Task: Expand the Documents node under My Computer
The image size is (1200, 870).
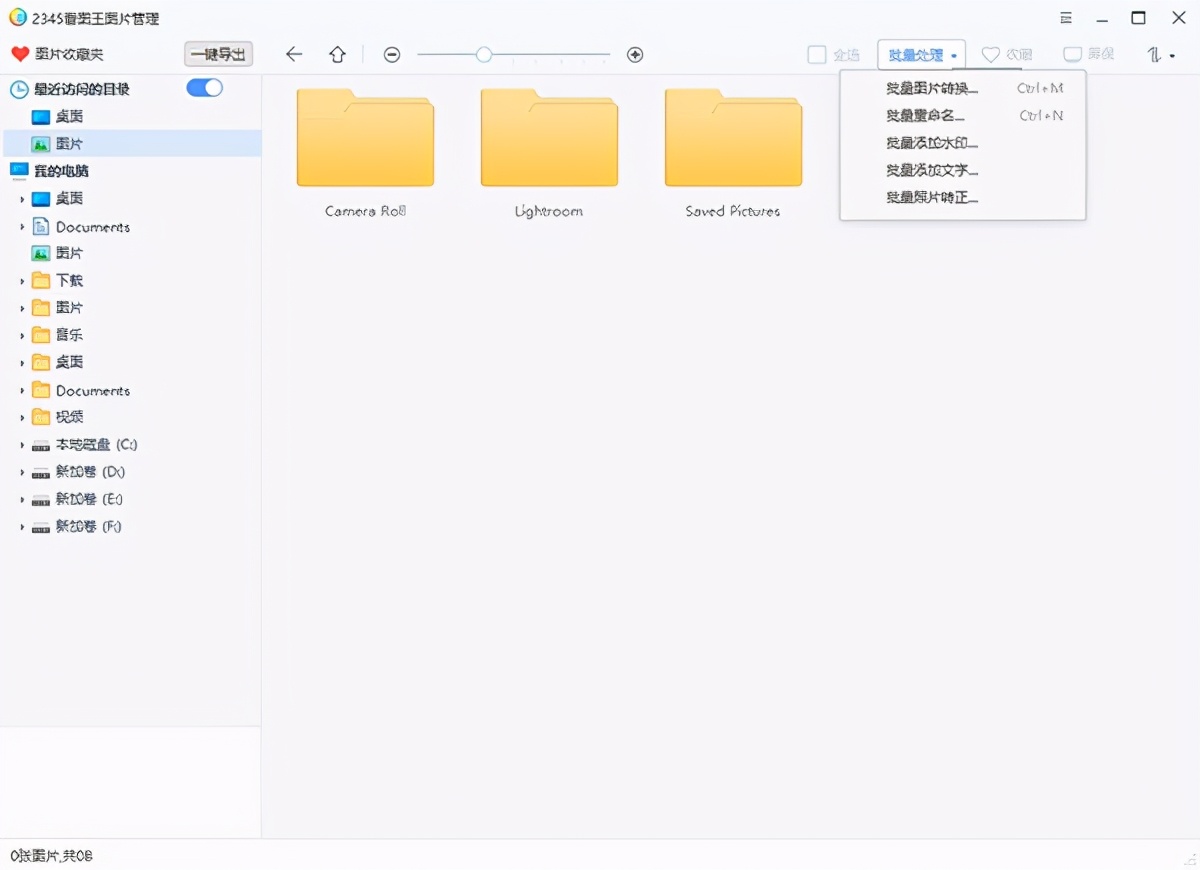Action: click(22, 227)
